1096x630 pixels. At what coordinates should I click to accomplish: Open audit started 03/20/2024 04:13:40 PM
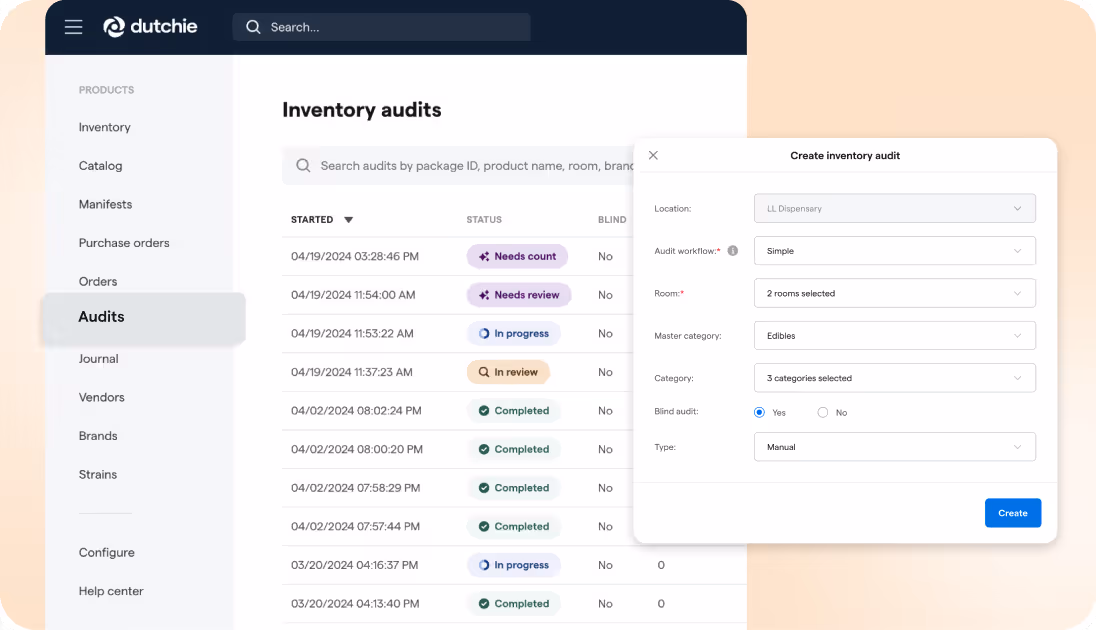[x=355, y=603]
